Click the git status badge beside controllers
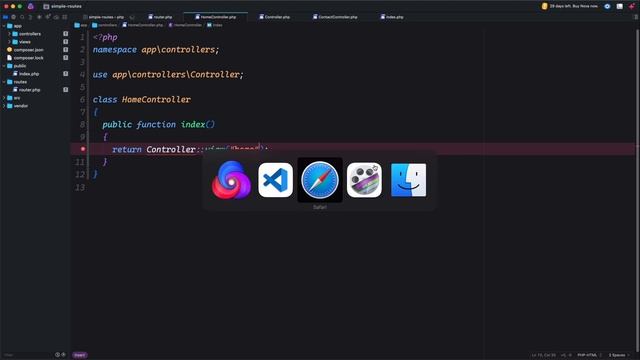Image resolution: width=640 pixels, height=360 pixels. (x=65, y=34)
